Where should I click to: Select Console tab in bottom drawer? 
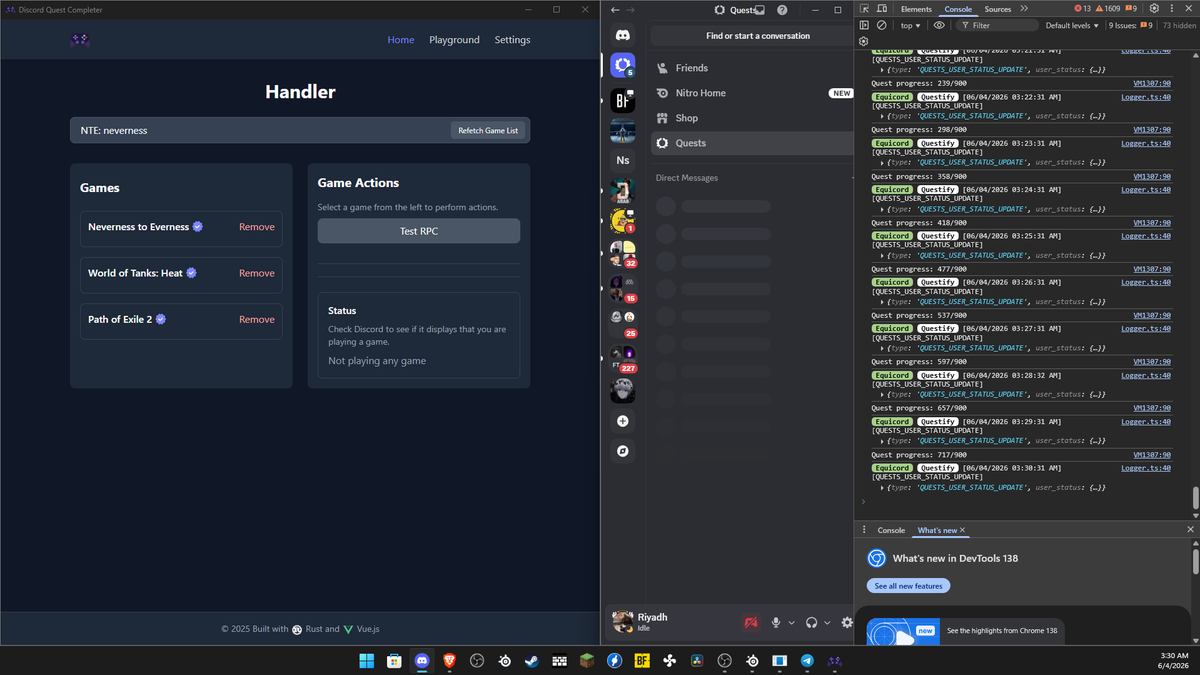(891, 530)
